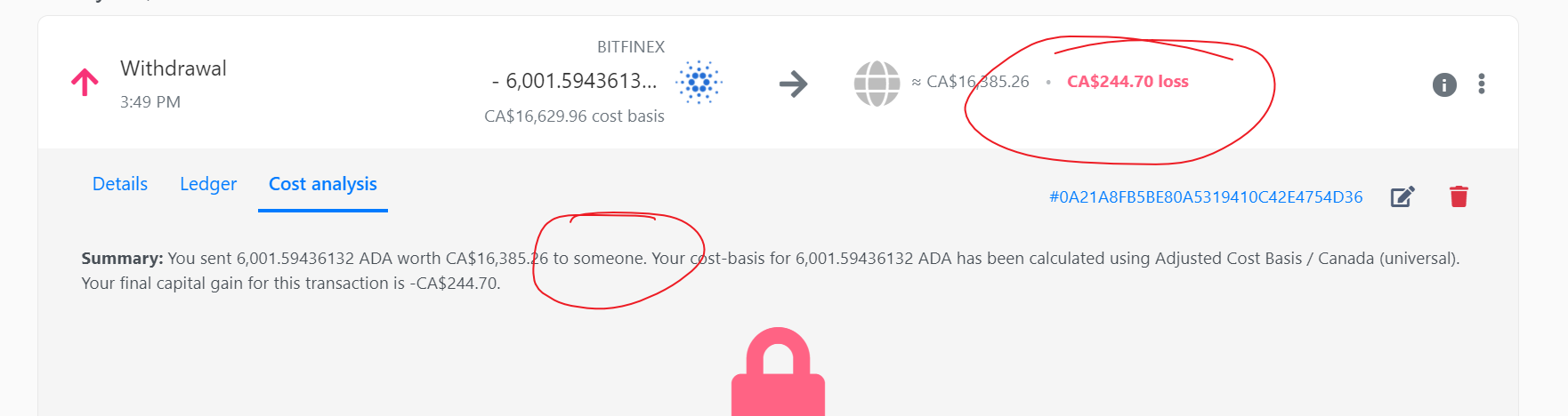Click the right arrow transfer icon
This screenshot has height=416, width=1568.
click(x=793, y=84)
